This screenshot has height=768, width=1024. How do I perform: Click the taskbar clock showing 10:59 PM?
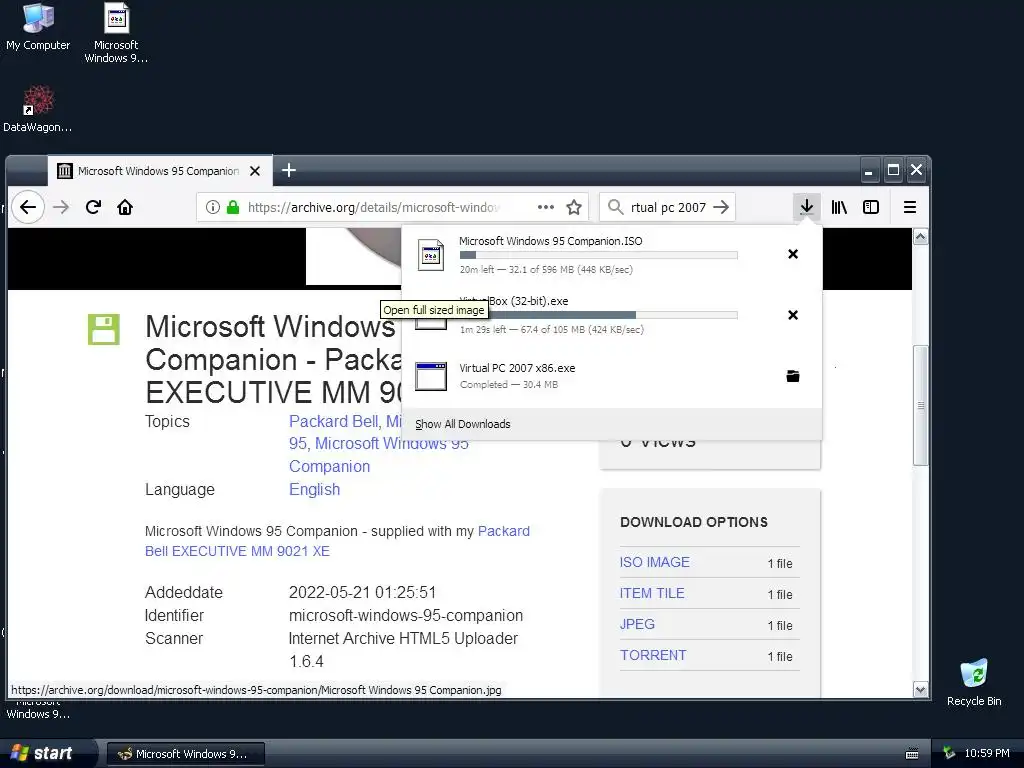(986, 753)
